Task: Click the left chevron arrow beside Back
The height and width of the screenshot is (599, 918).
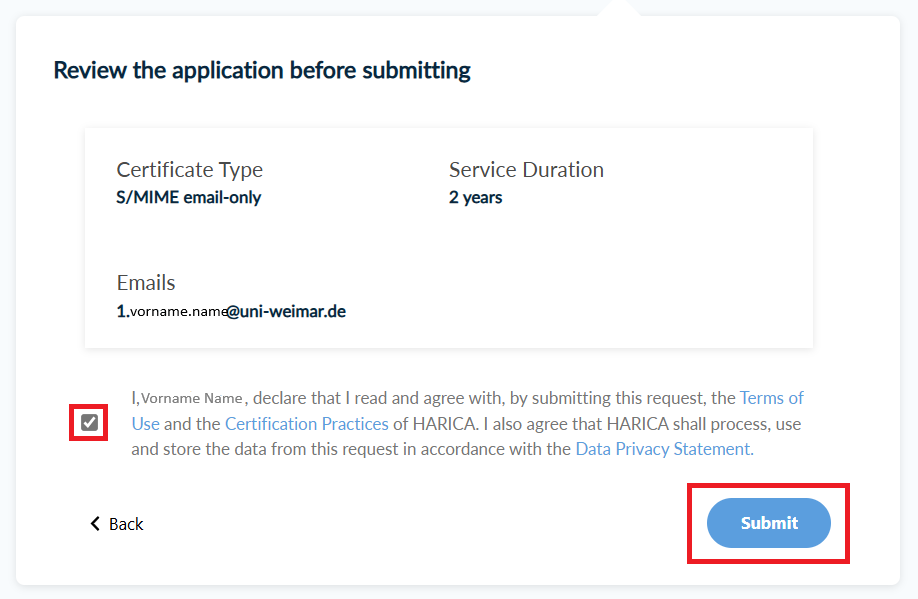Action: pos(95,524)
